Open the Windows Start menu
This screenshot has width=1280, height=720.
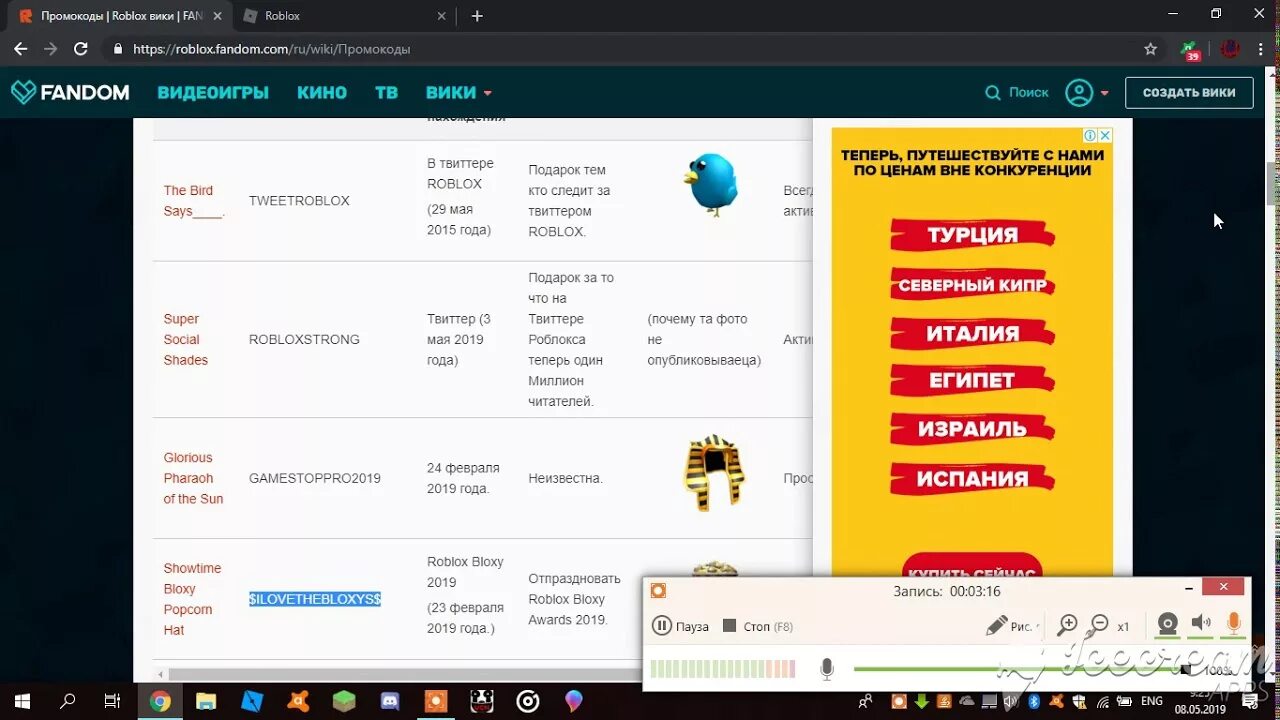click(21, 701)
